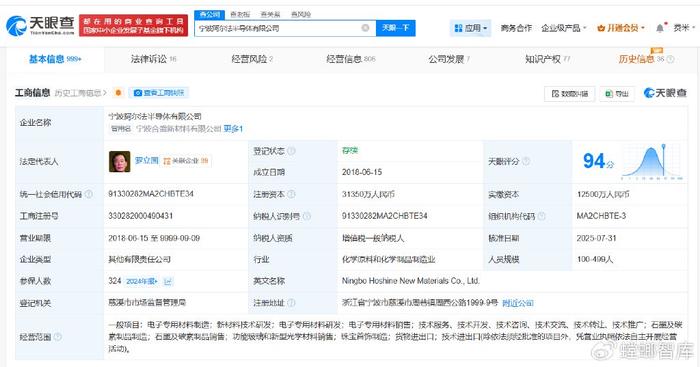The image size is (700, 367).
Task: Expand the 企业级产品 dropdown
Action: point(563,28)
